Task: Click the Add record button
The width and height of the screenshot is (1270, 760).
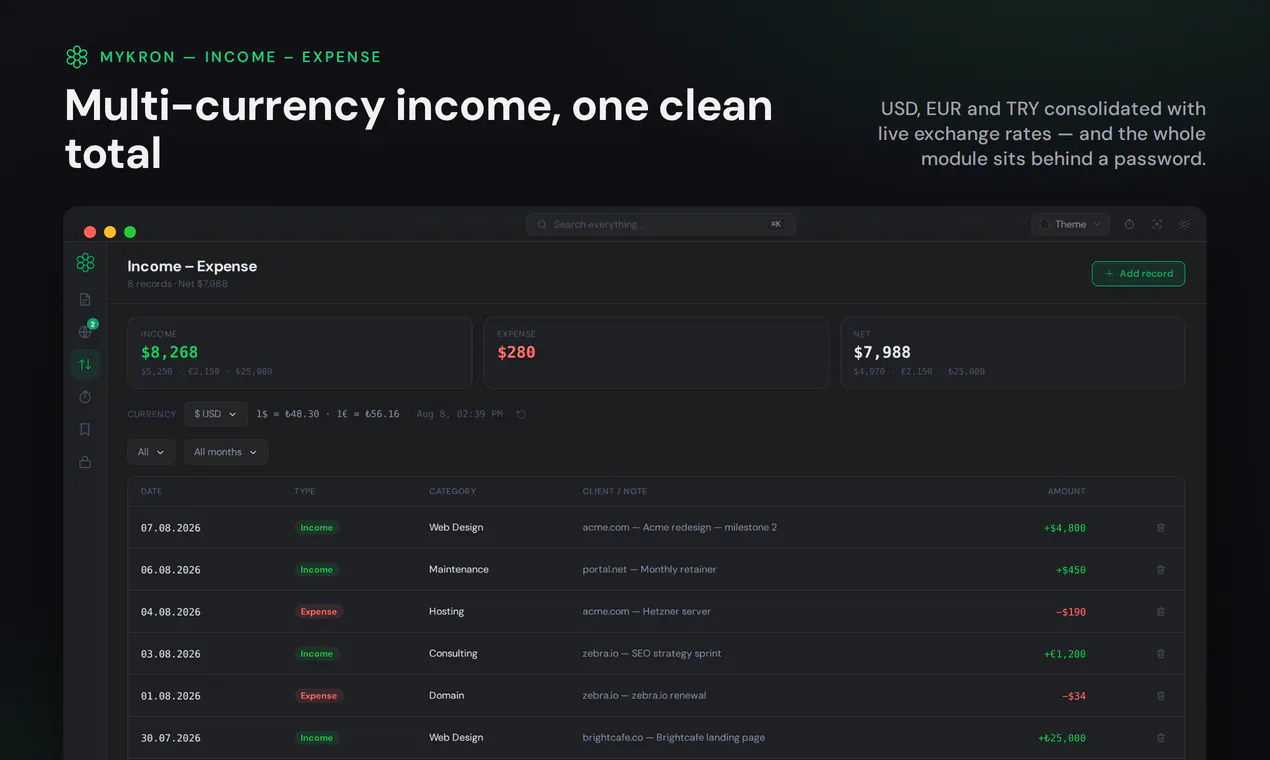Action: point(1138,273)
